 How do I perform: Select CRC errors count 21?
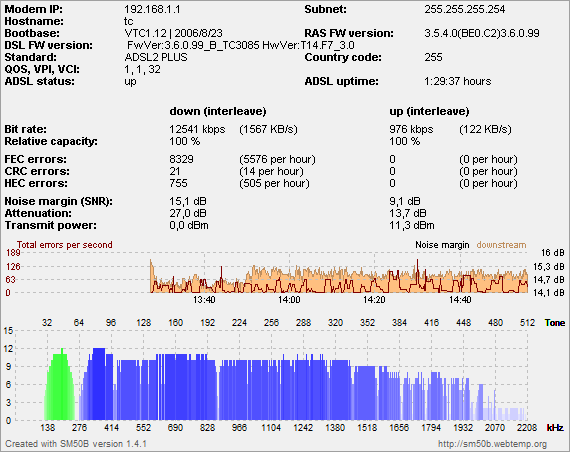[x=175, y=171]
